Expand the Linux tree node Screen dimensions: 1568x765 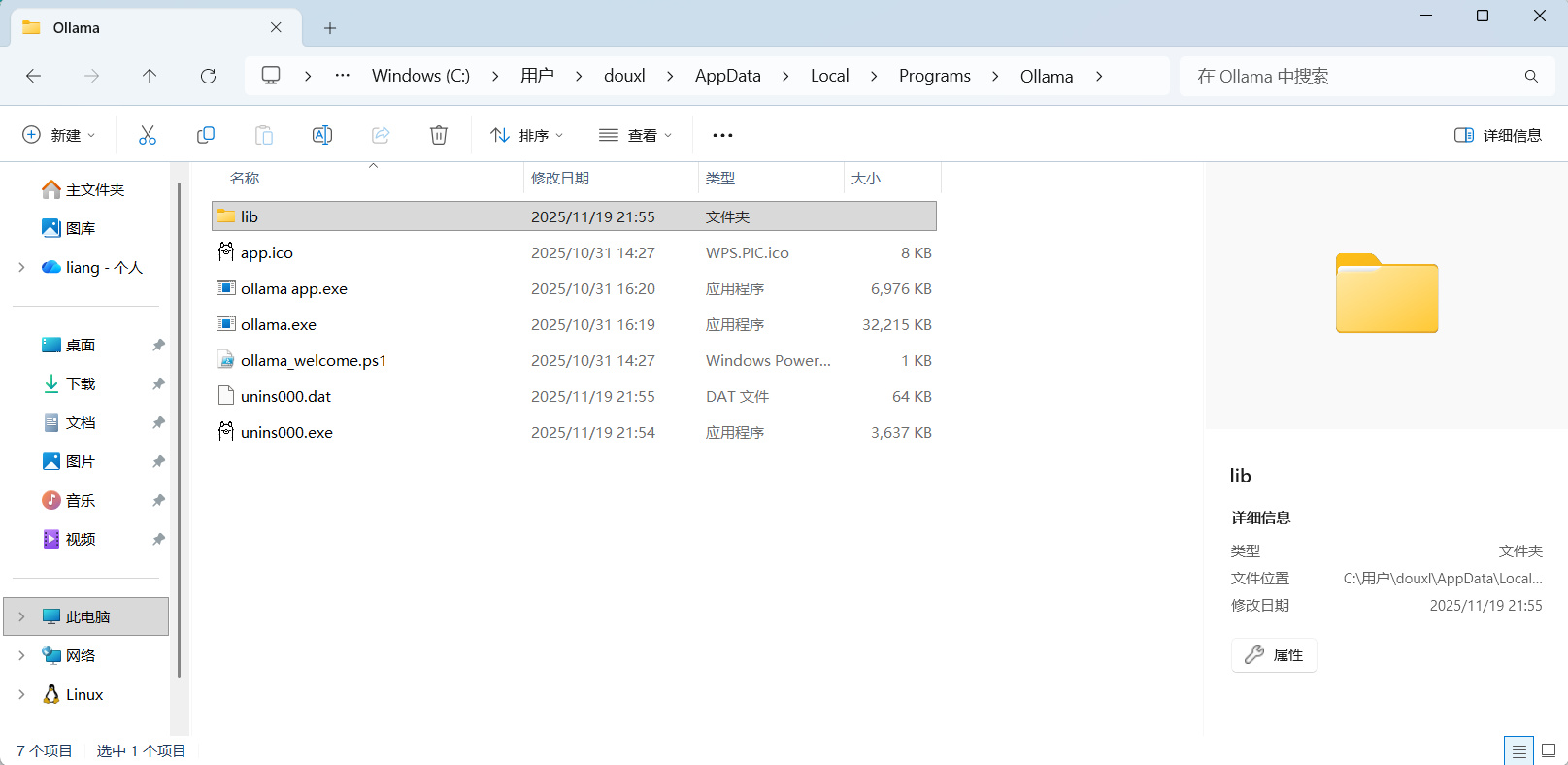click(x=21, y=694)
